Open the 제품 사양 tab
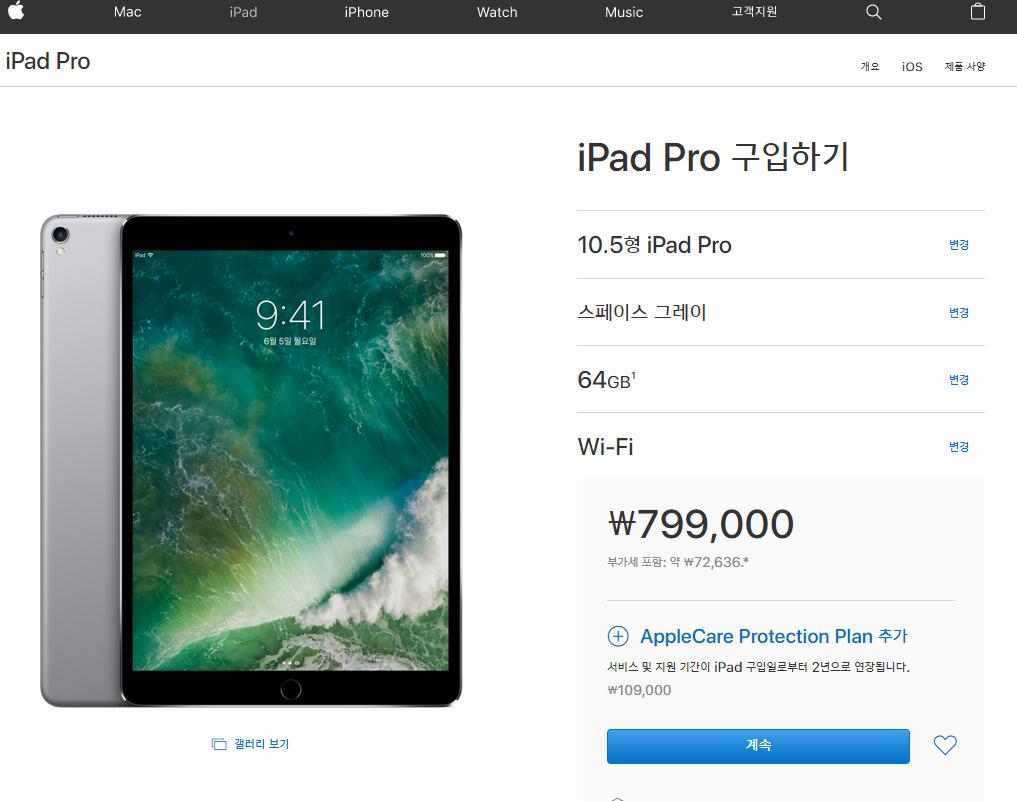Image resolution: width=1017 pixels, height=801 pixels. (x=964, y=66)
